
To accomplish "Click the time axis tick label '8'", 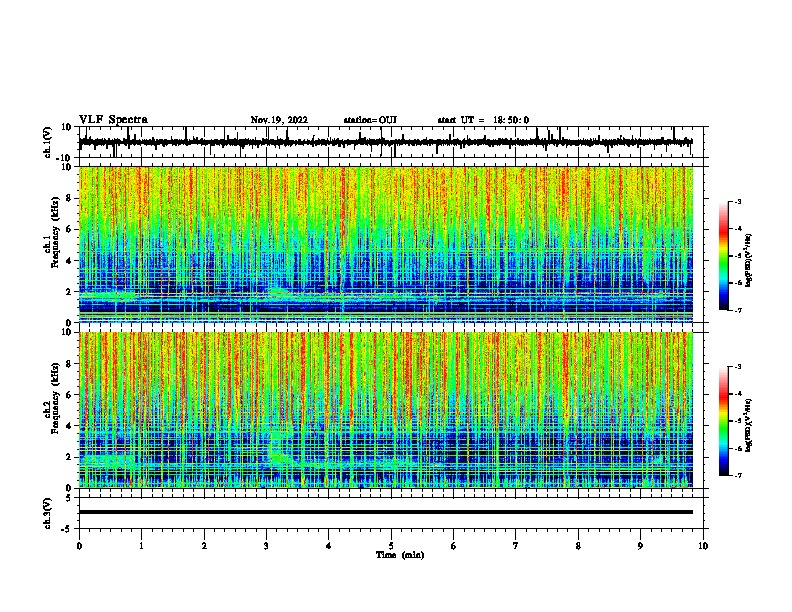I will [x=578, y=546].
